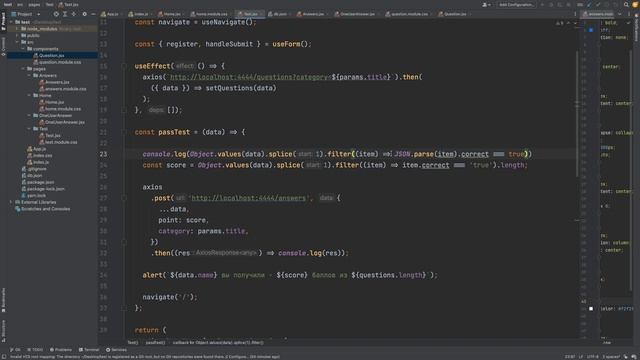640x360 pixels.
Task: Click the blue color swatch in the right editor gutter
Action: (x=591, y=30)
